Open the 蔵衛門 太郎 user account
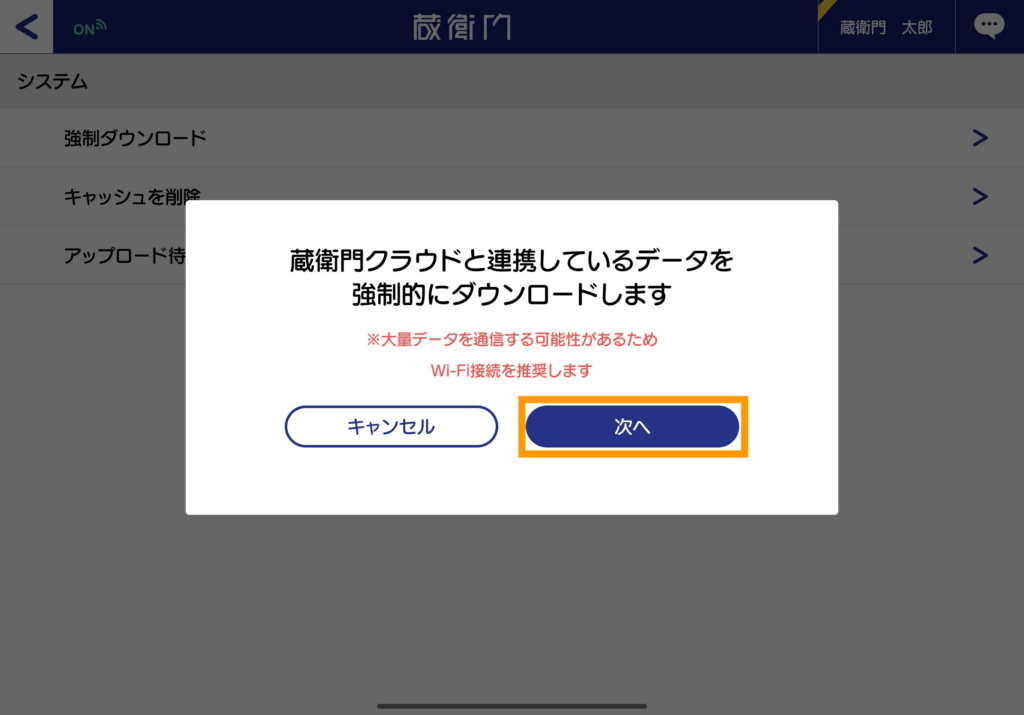 point(886,27)
